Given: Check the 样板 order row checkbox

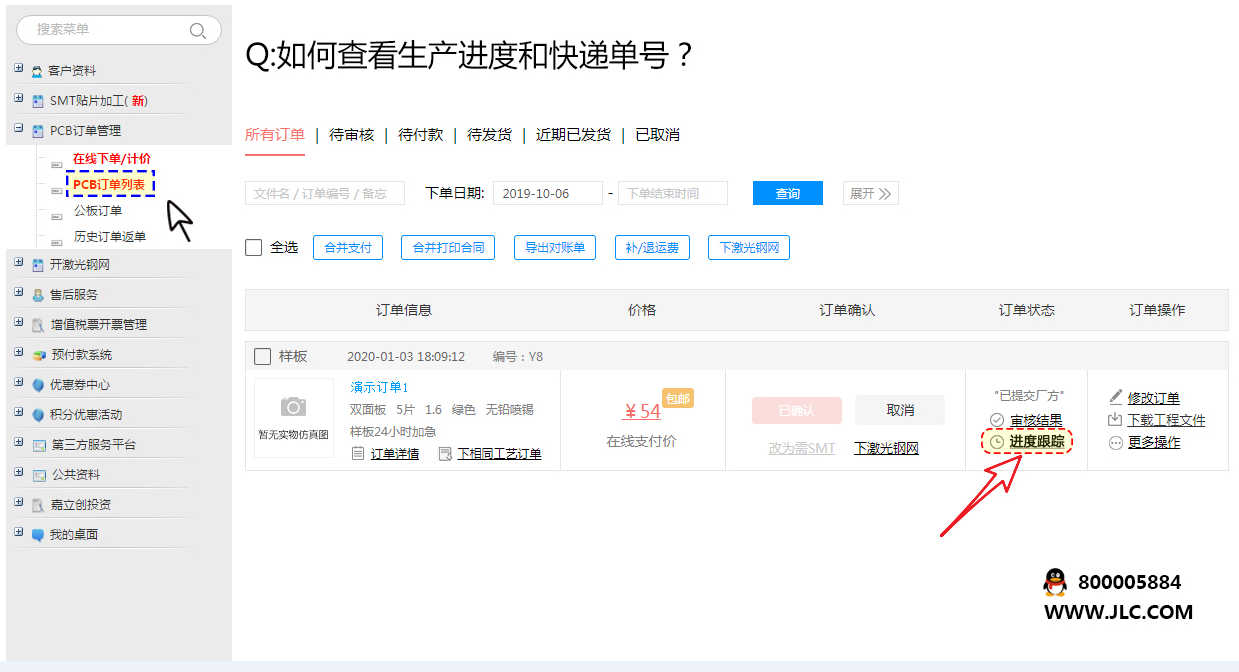Looking at the screenshot, I should (262, 356).
